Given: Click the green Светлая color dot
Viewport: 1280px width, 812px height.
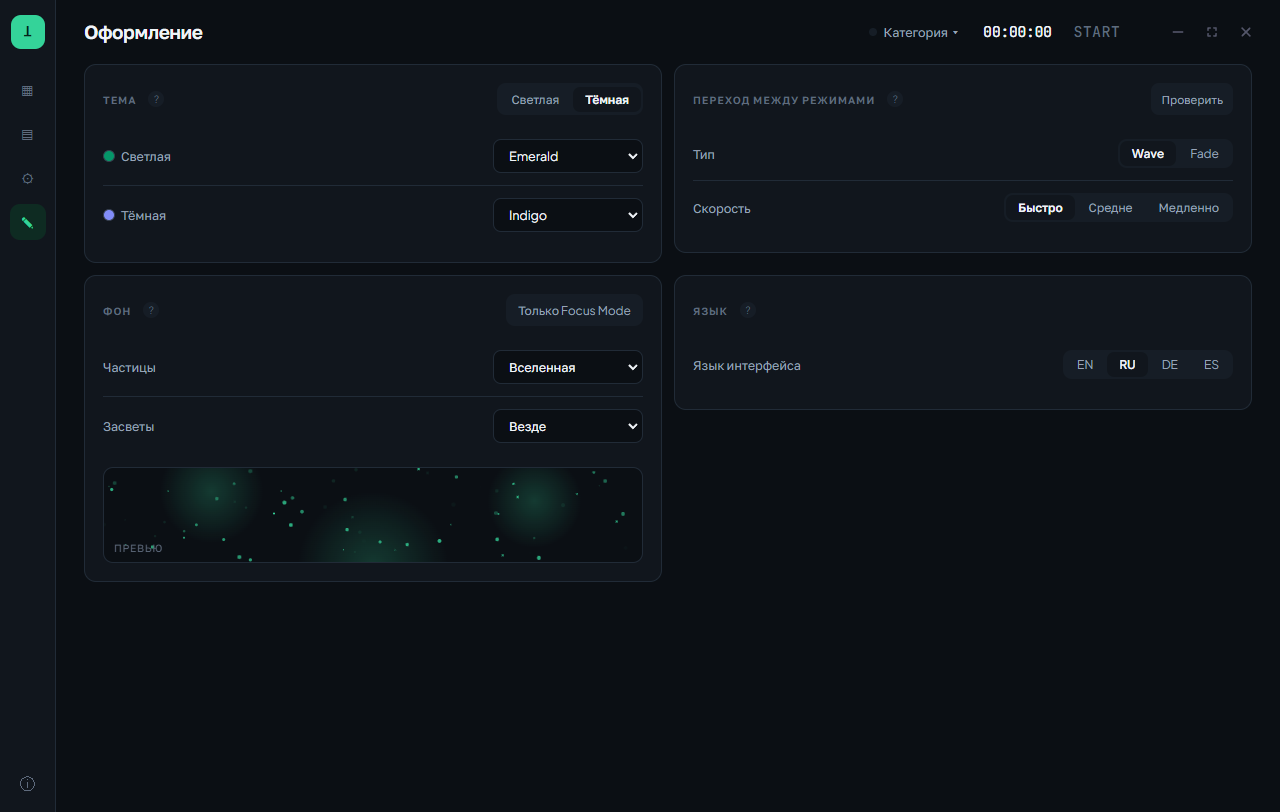Looking at the screenshot, I should click(109, 156).
